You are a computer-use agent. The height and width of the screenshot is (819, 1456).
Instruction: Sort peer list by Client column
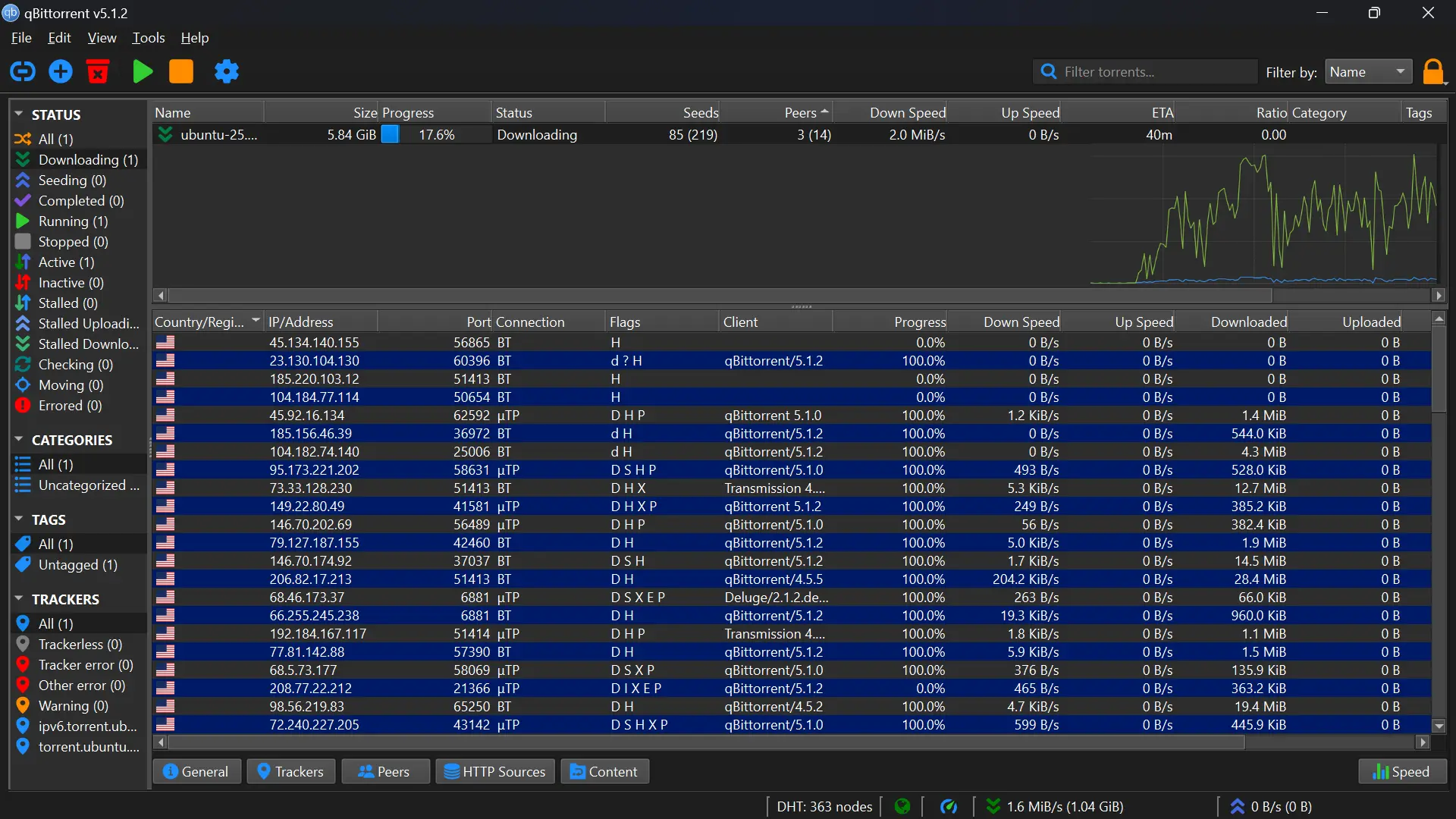click(x=775, y=322)
